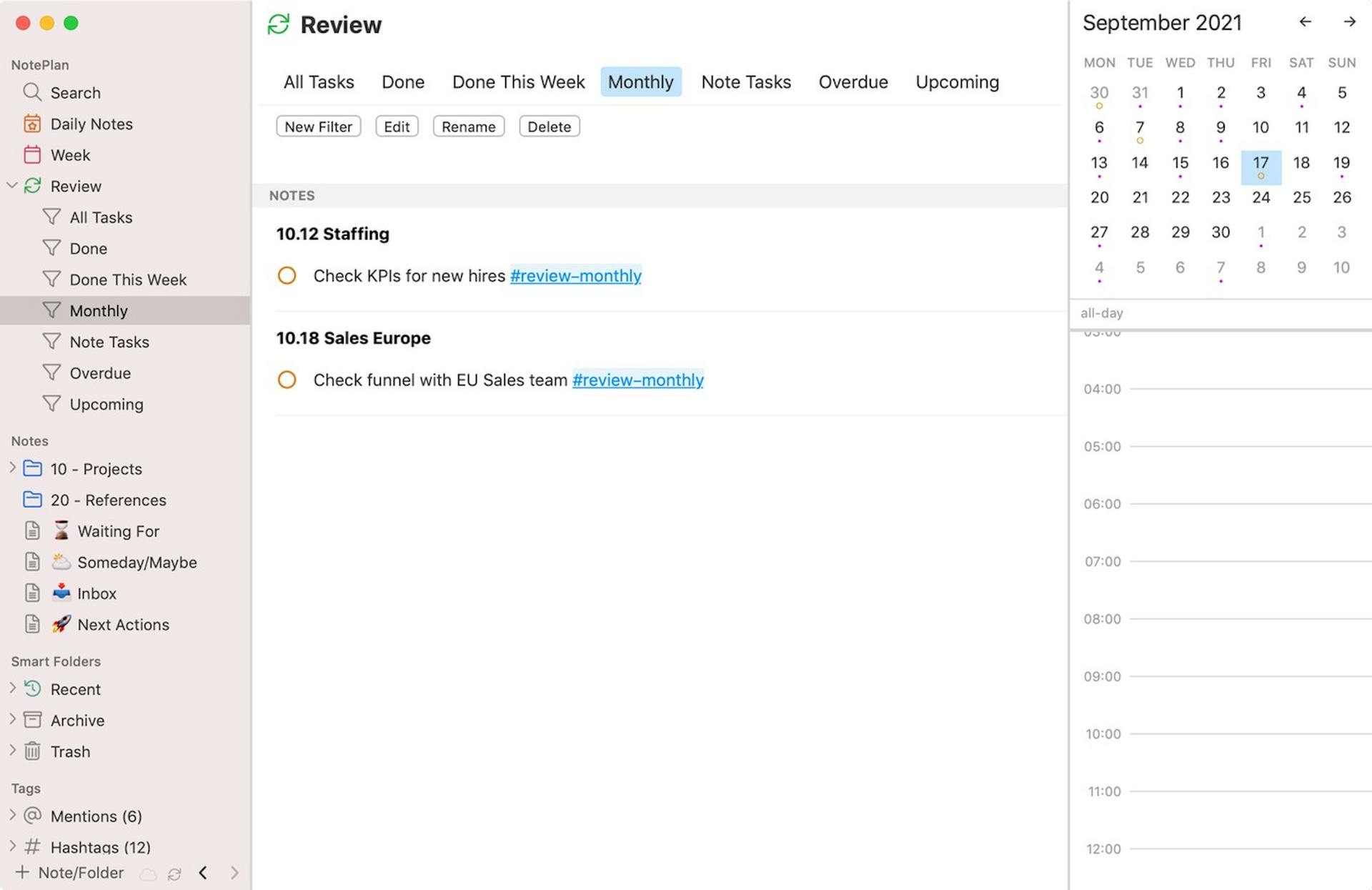Click the cloud sync status icon
Image resolution: width=1372 pixels, height=890 pixels.
click(x=148, y=873)
